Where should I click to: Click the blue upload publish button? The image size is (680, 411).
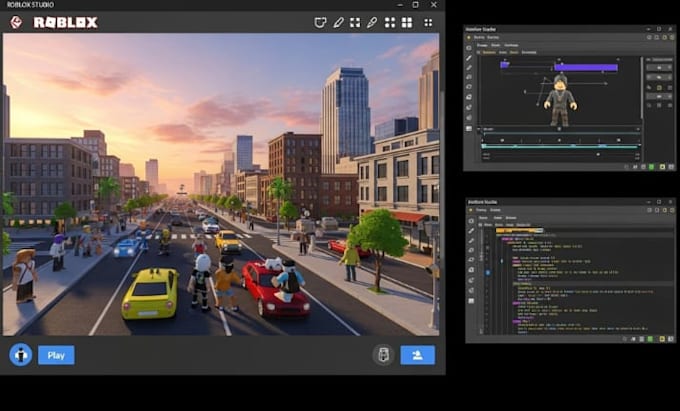pyautogui.click(x=418, y=355)
